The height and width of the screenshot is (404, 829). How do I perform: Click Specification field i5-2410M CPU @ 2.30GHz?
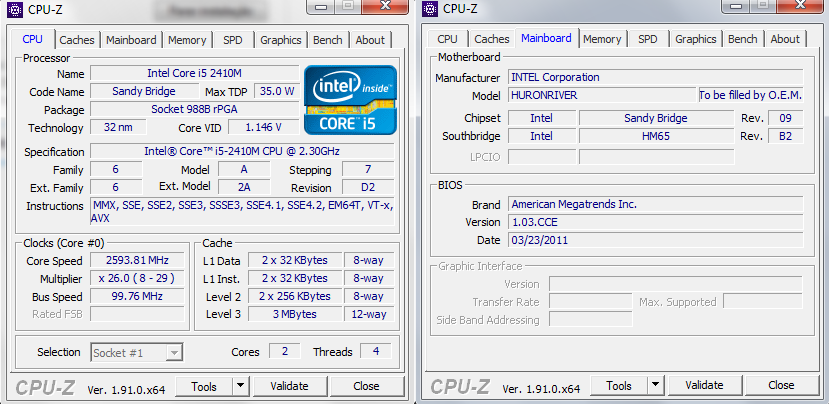click(242, 151)
